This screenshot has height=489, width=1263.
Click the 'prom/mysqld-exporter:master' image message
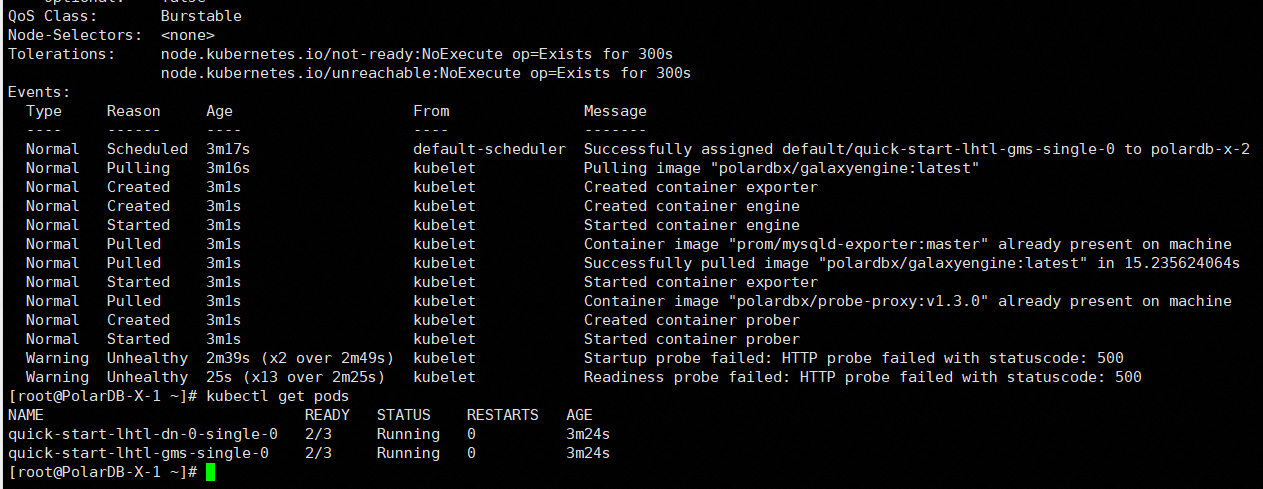click(908, 244)
